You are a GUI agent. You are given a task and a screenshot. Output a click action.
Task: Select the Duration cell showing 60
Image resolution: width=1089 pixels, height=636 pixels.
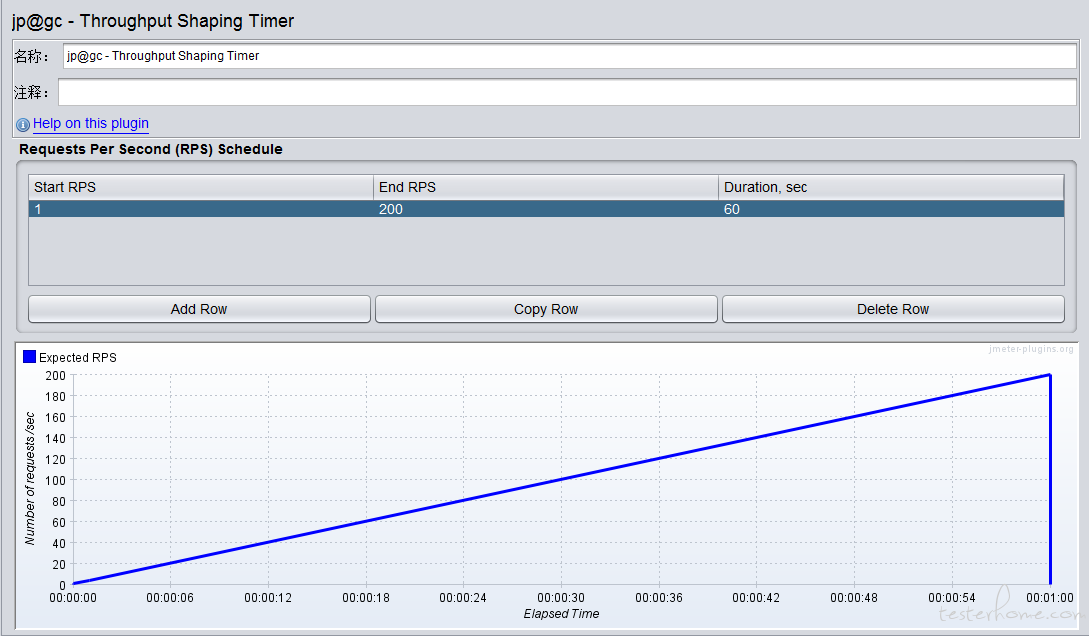(x=890, y=209)
